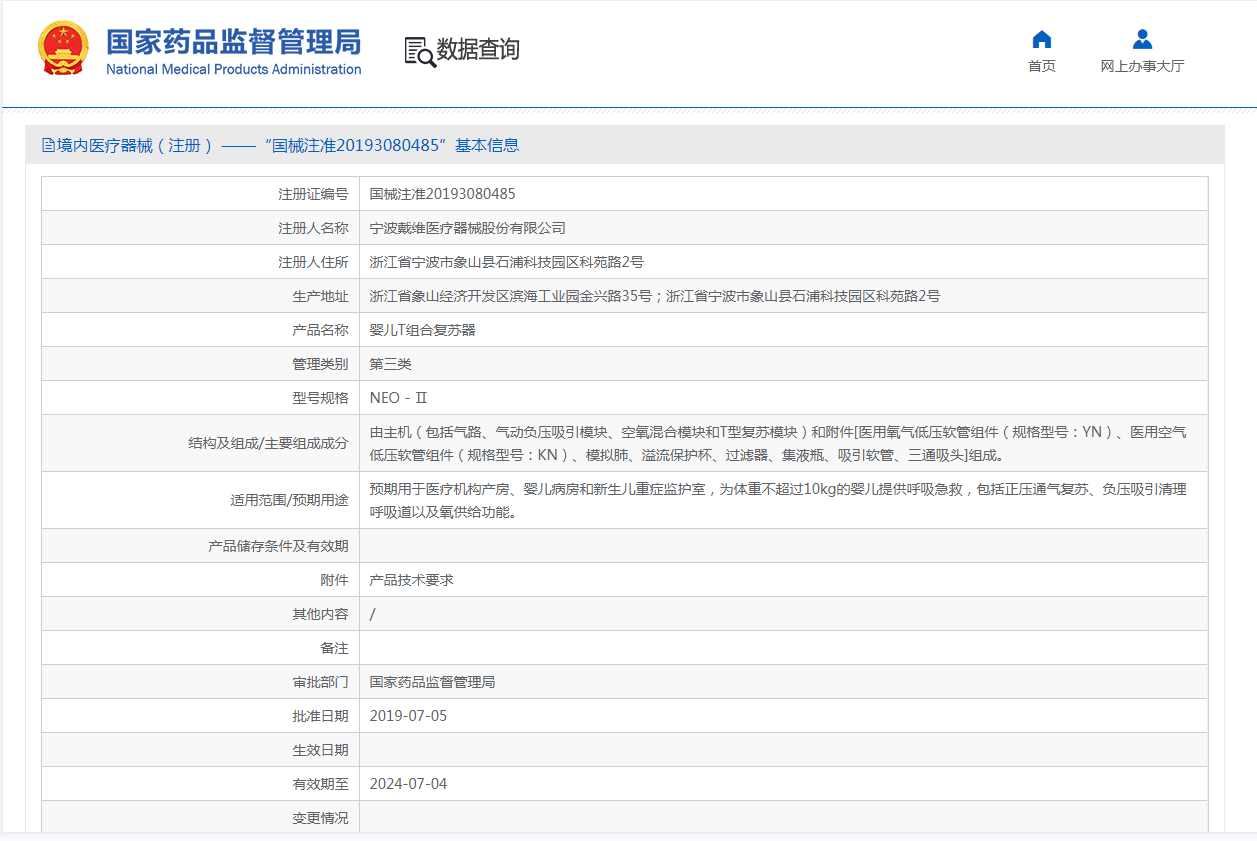Click the 数据查询 heading
1257x841 pixels.
(478, 50)
